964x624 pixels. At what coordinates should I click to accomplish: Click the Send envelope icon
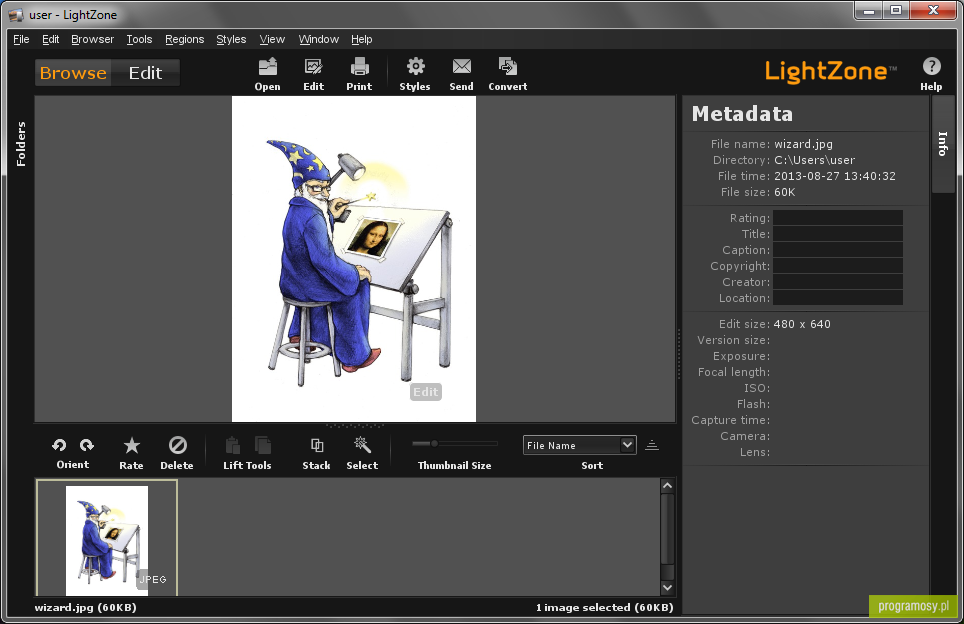tap(462, 66)
